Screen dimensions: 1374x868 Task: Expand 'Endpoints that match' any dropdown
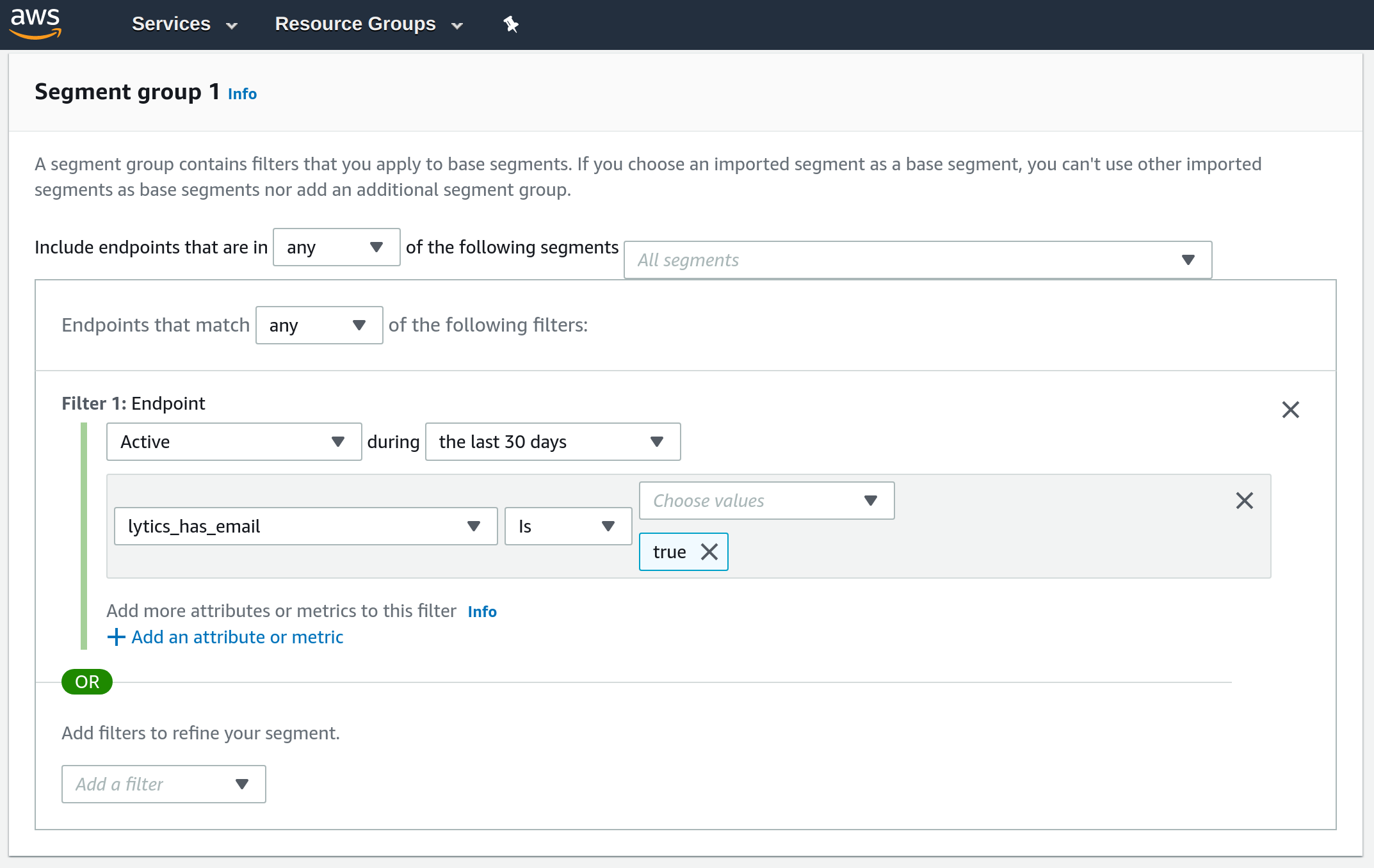point(319,325)
